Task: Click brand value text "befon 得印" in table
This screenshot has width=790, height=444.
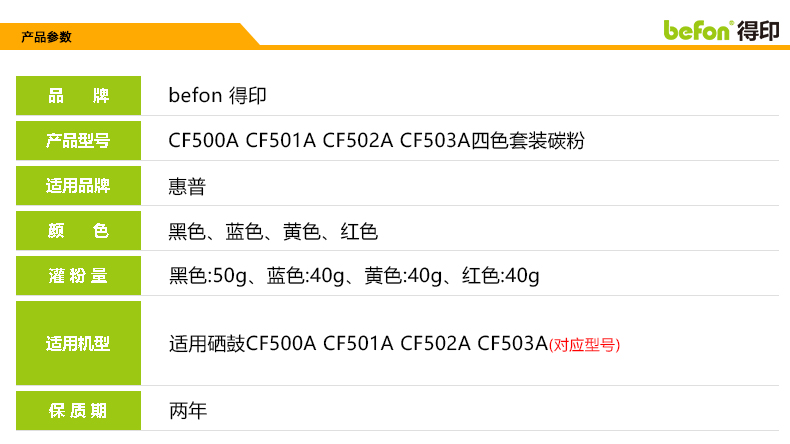Action: tap(217, 96)
